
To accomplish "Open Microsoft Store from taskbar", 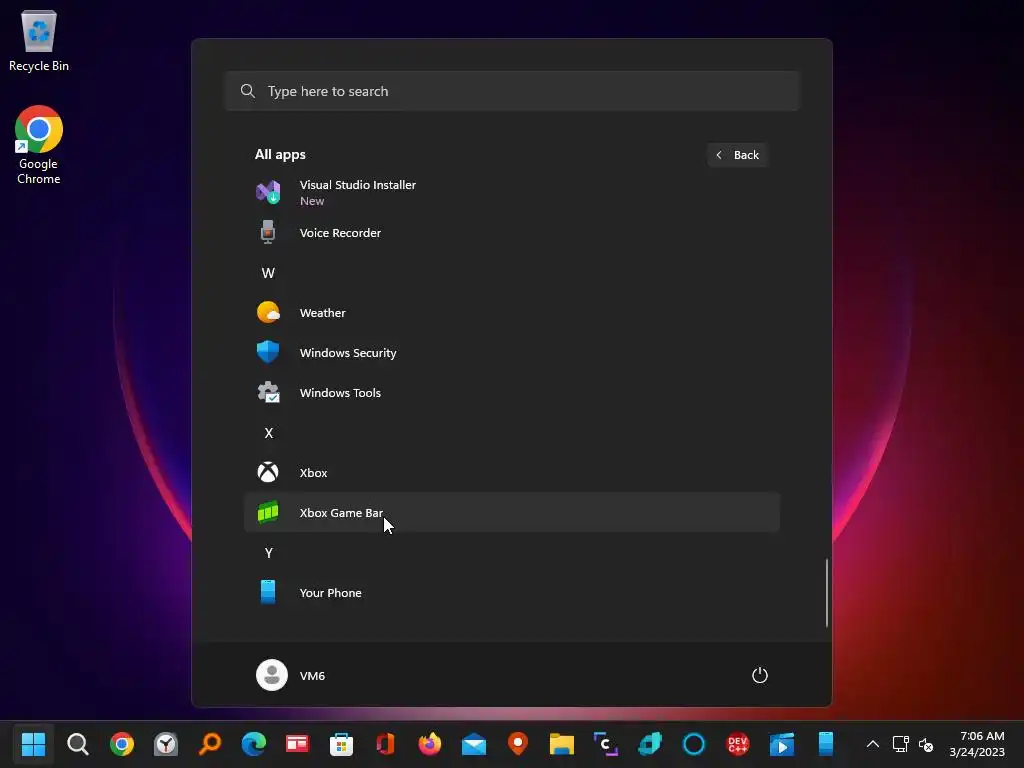I will point(341,744).
